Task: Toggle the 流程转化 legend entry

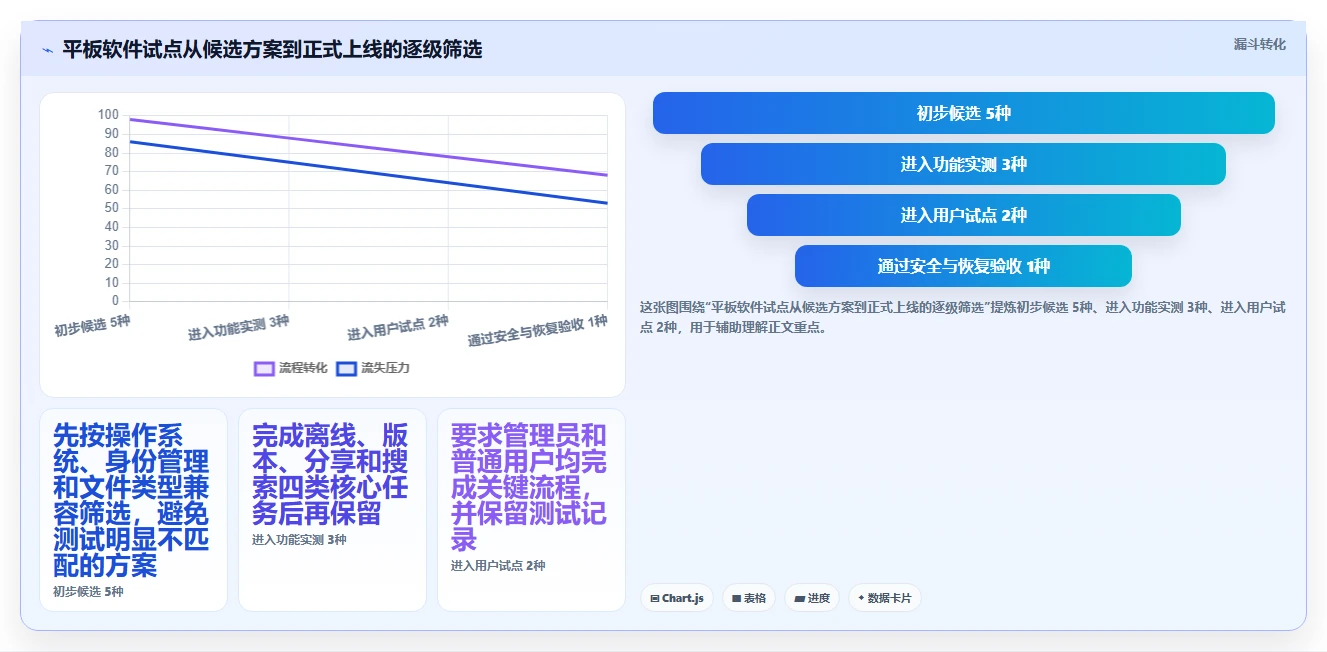Action: (291, 368)
